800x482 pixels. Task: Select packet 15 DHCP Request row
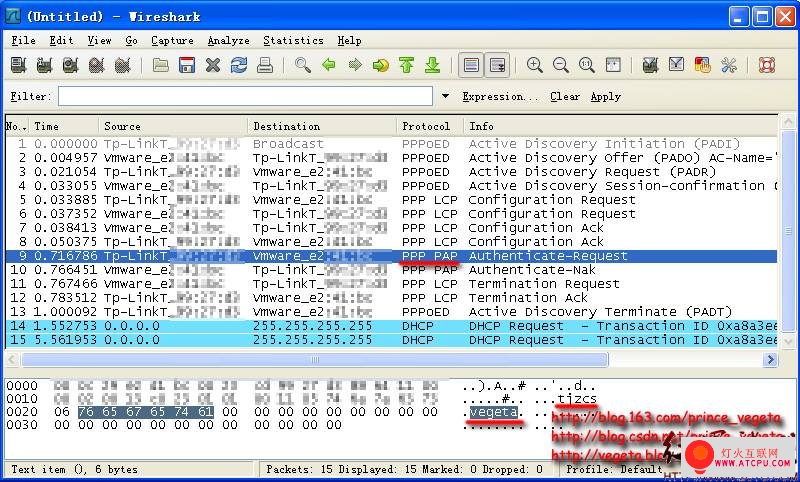tap(391, 340)
